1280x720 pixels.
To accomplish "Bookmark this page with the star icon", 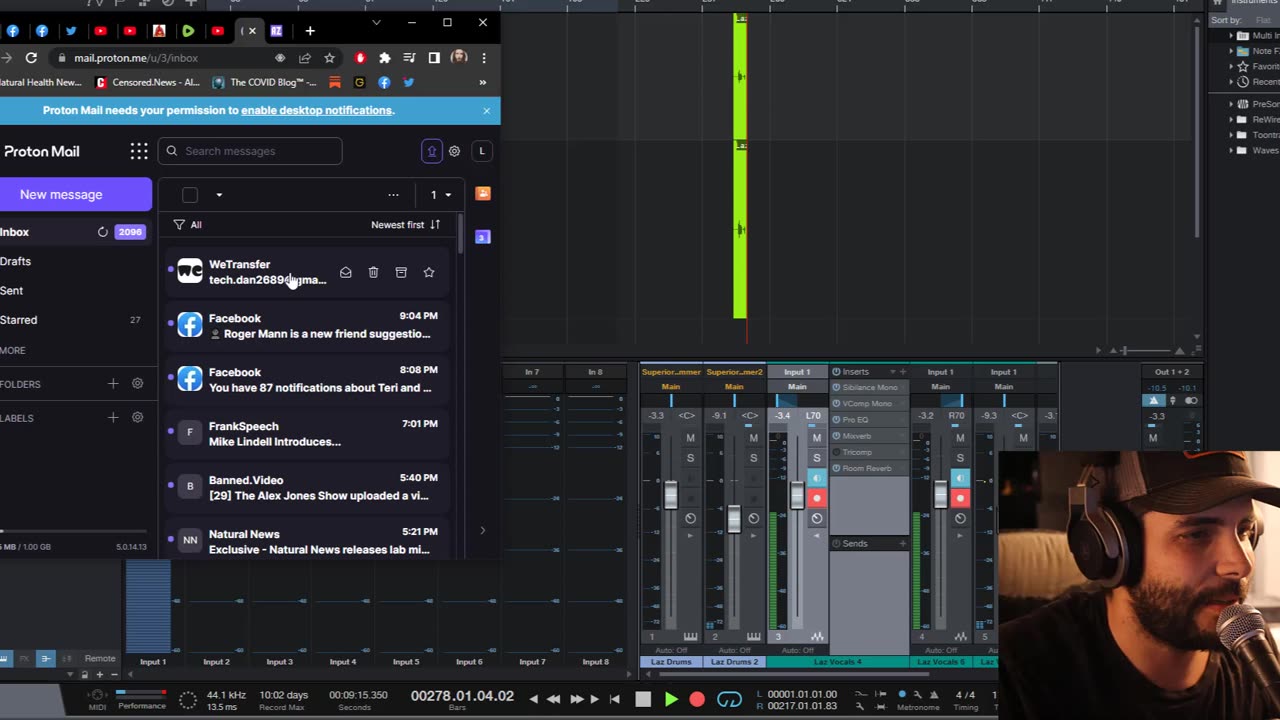I will pos(329,58).
